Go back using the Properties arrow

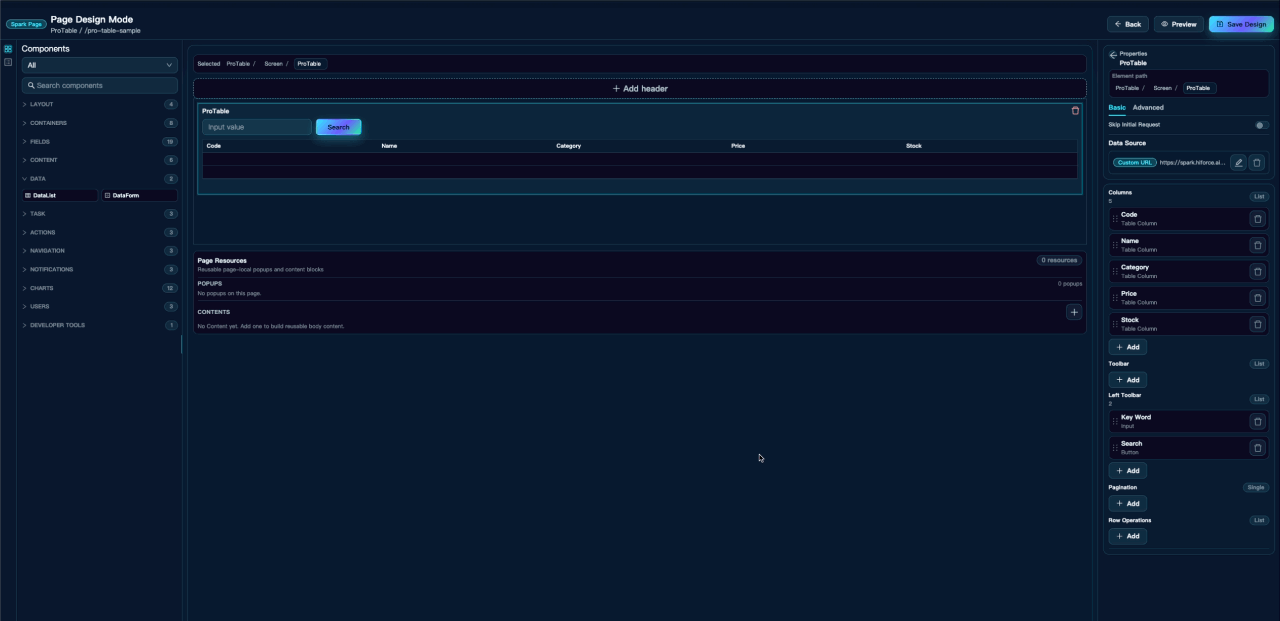1113,55
